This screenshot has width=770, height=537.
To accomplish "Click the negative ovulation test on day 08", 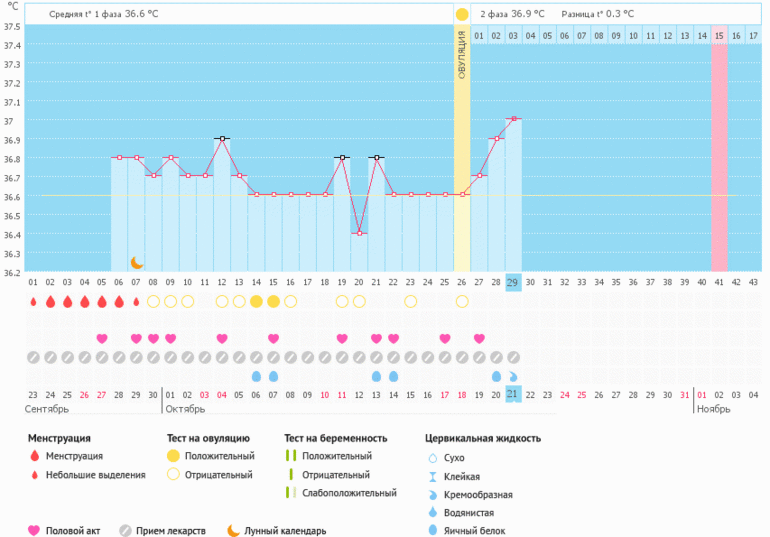I will (x=153, y=301).
